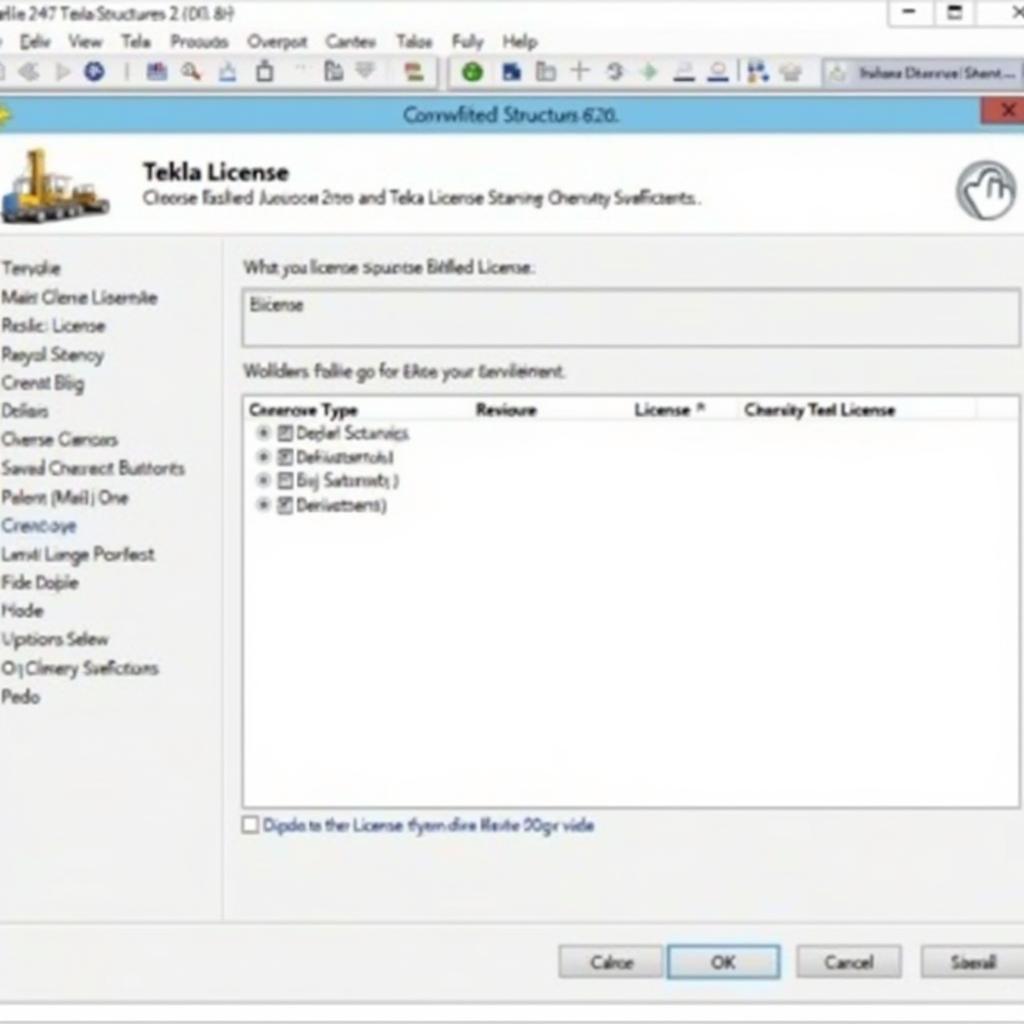Click the grey copy pages icon beside the disk
Image resolution: width=1024 pixels, height=1024 pixels.
[x=545, y=71]
